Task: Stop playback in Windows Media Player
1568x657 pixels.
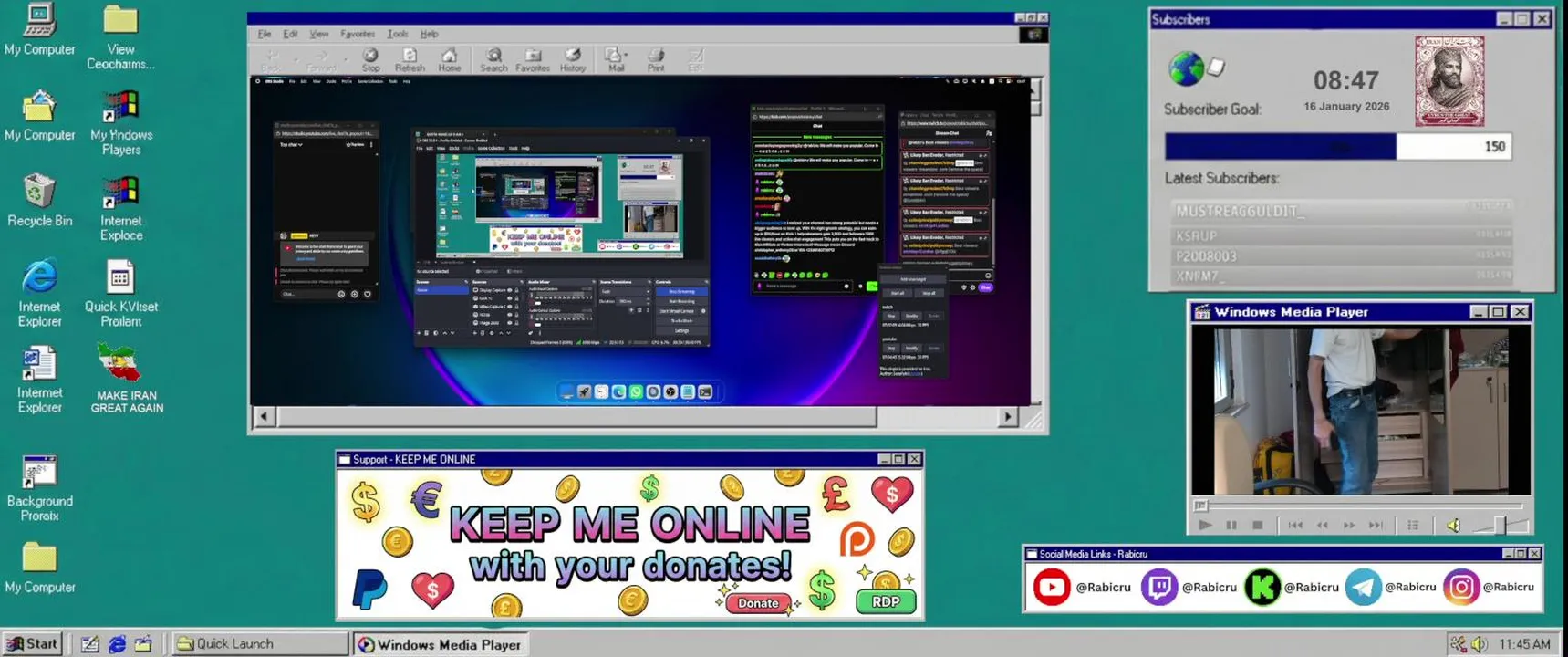Action: click(x=1257, y=525)
